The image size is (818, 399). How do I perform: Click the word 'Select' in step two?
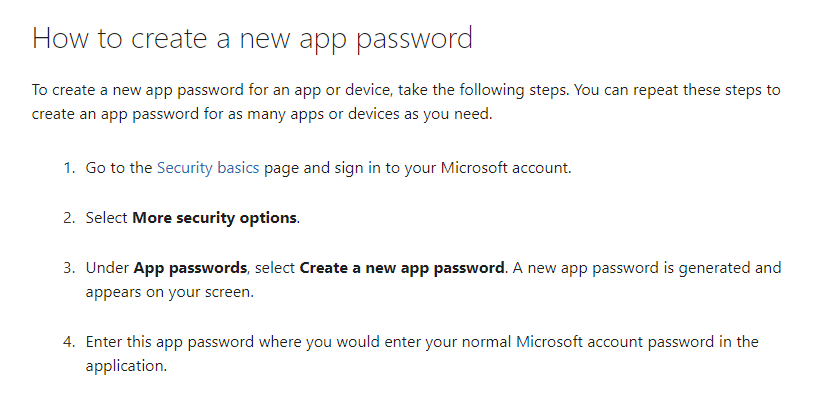pyautogui.click(x=107, y=218)
